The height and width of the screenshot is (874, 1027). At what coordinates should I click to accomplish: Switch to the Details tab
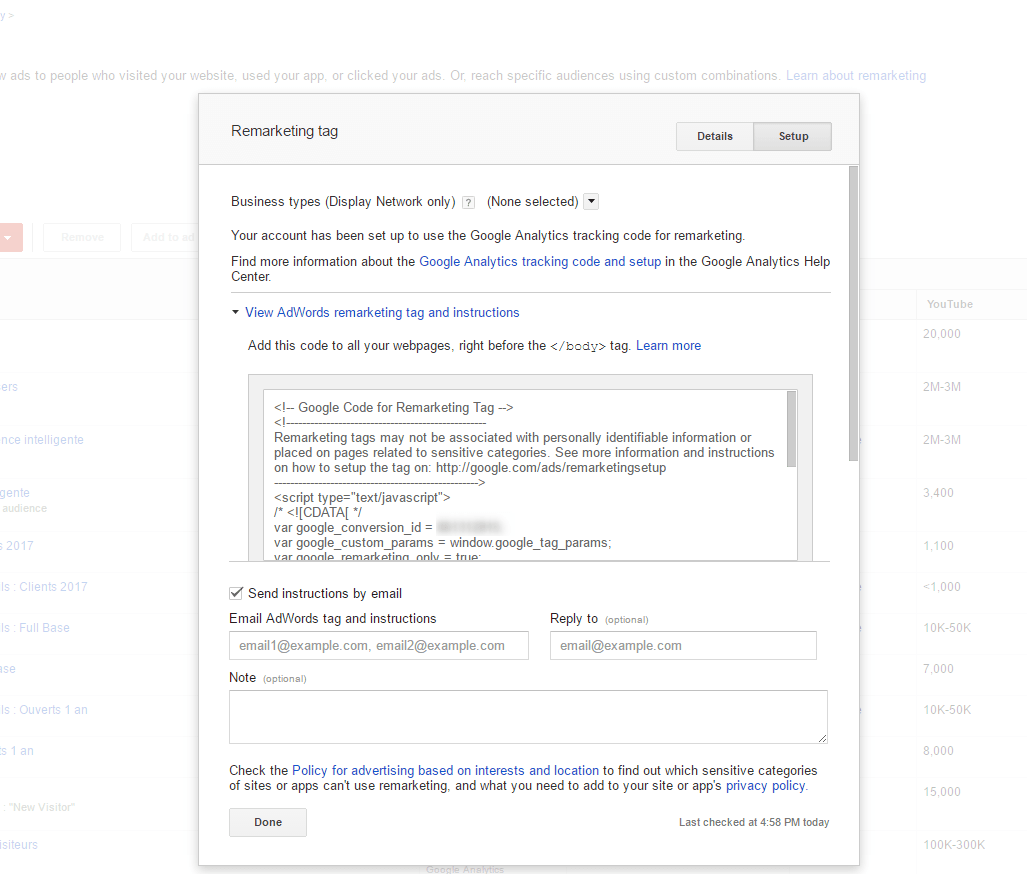(x=715, y=136)
